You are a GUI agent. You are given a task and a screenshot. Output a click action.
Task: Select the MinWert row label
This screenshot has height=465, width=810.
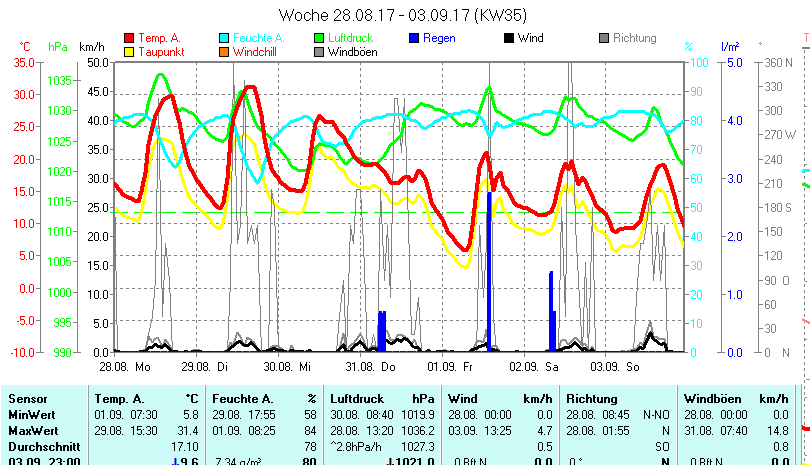click(30, 414)
